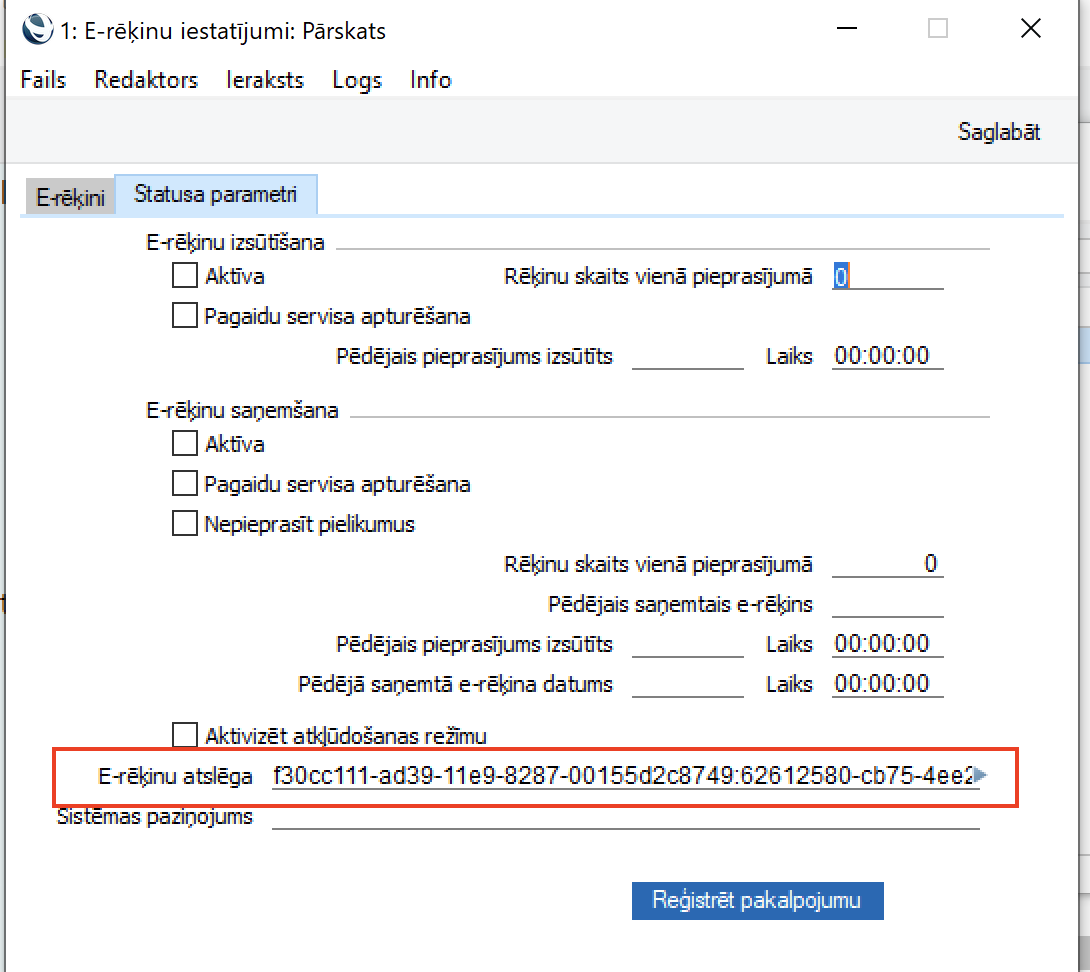Click the Reģistrēt pakalpojumu button

tap(757, 899)
